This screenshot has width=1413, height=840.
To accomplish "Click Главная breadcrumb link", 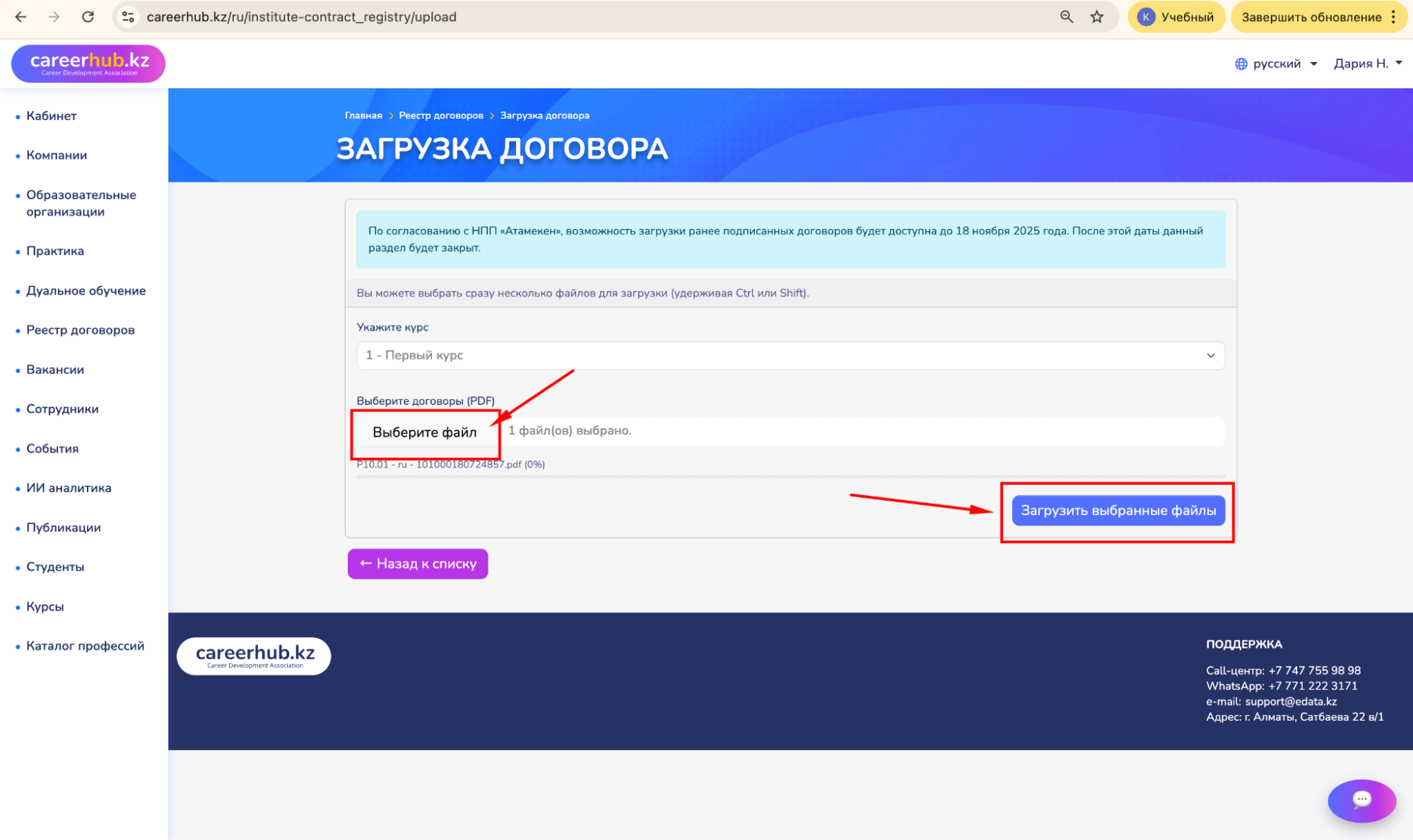I will click(x=363, y=115).
